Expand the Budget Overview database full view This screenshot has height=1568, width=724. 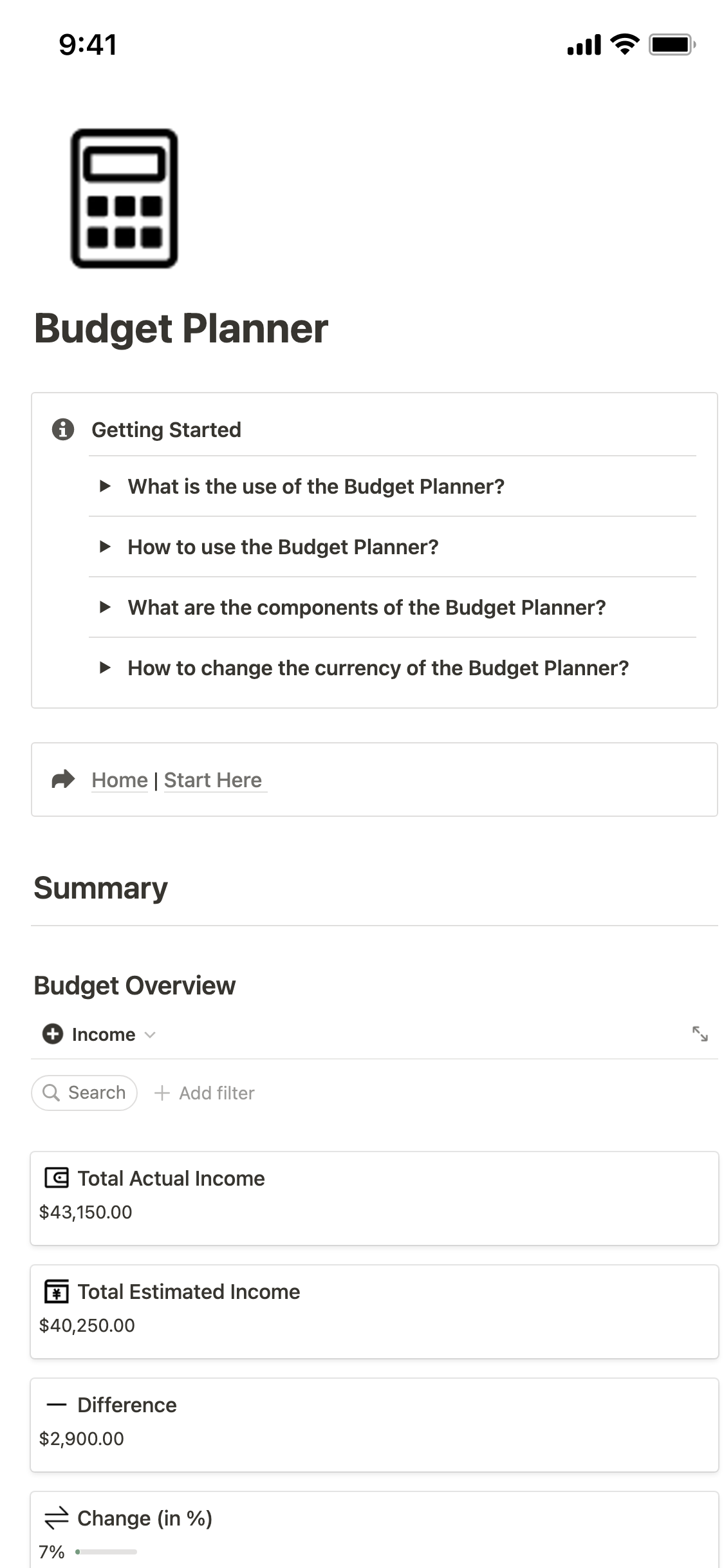[x=700, y=1034]
